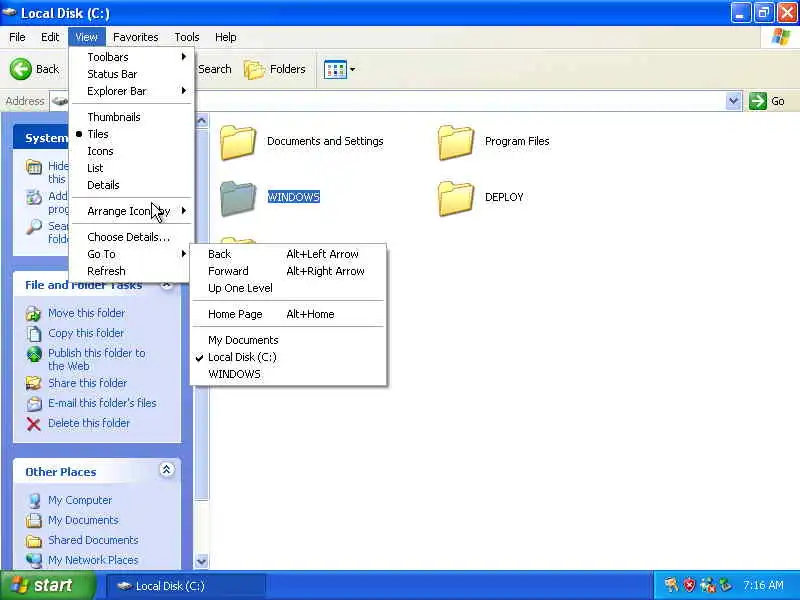Click the green Back arrow icon

click(20, 69)
